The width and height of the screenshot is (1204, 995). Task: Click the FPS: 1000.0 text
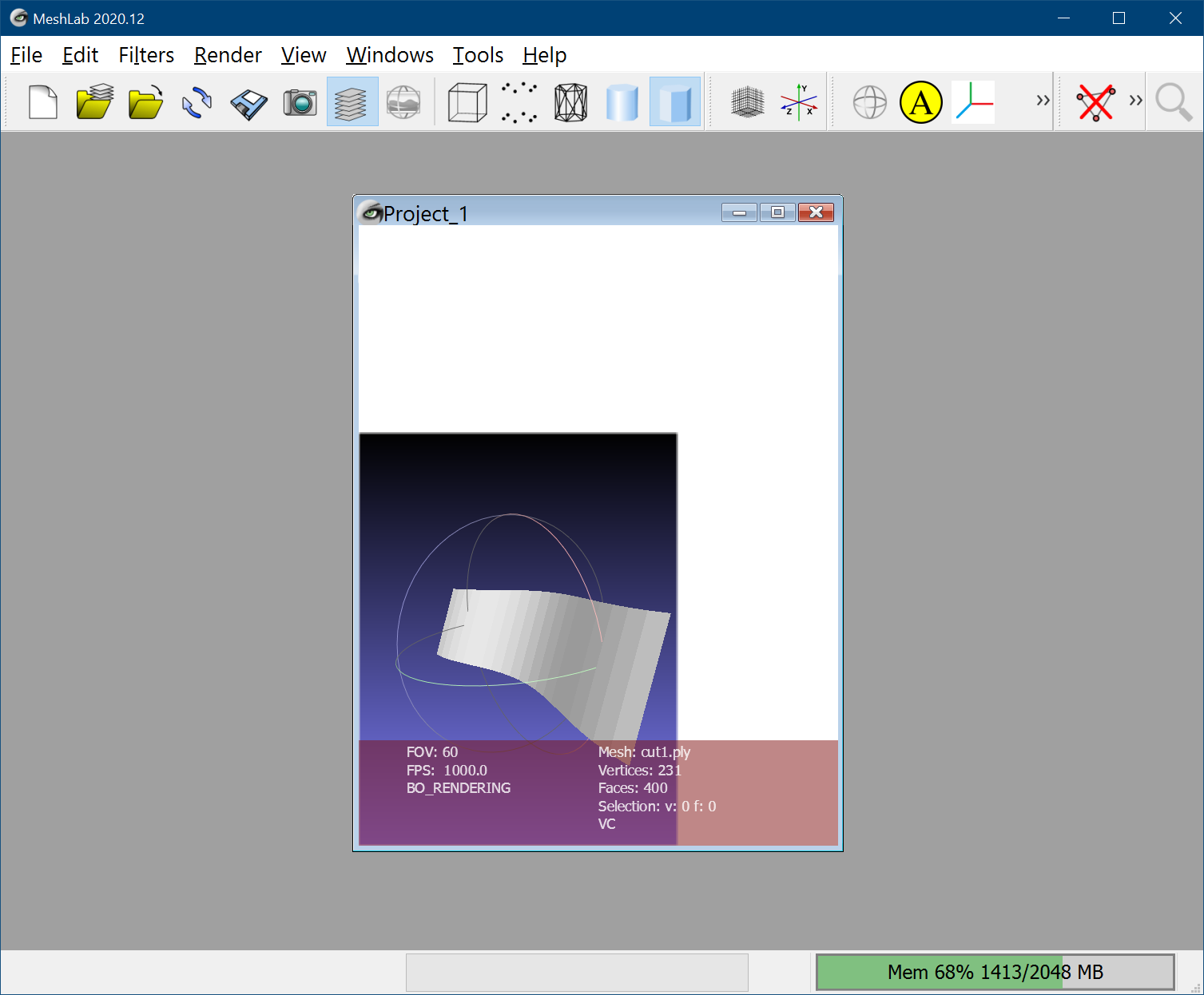coord(447,771)
